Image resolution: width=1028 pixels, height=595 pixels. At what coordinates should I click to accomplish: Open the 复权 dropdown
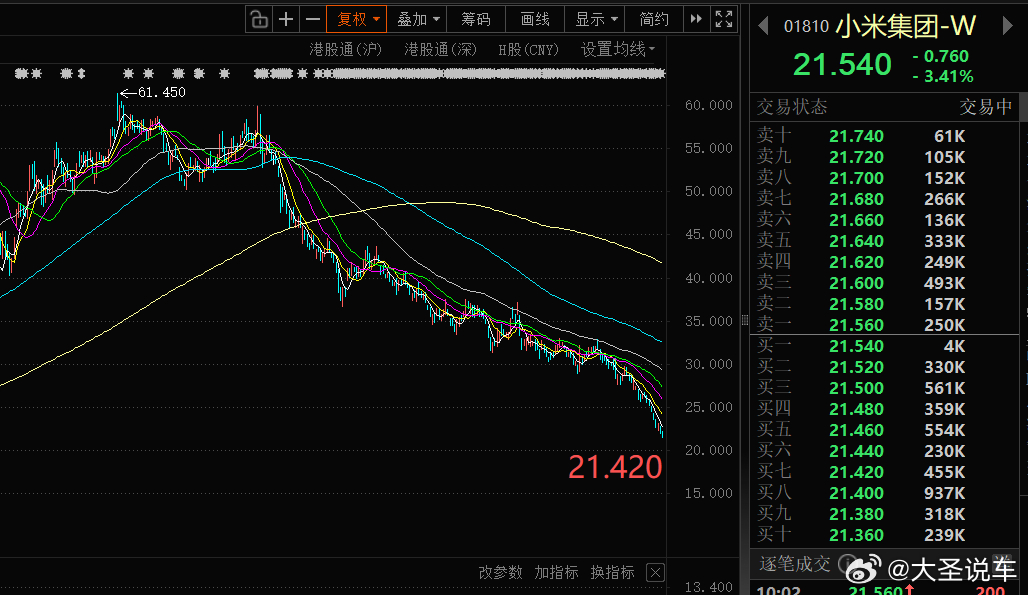(x=357, y=19)
